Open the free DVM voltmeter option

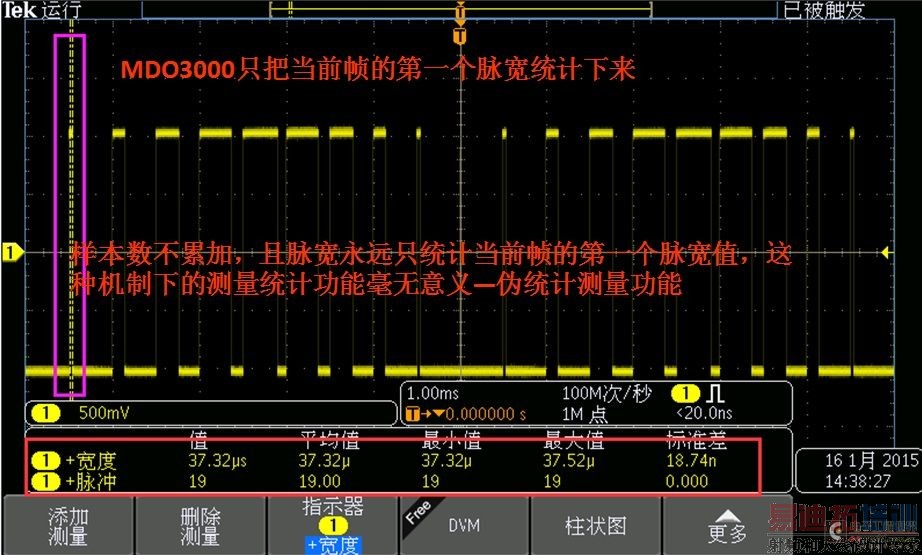click(464, 525)
